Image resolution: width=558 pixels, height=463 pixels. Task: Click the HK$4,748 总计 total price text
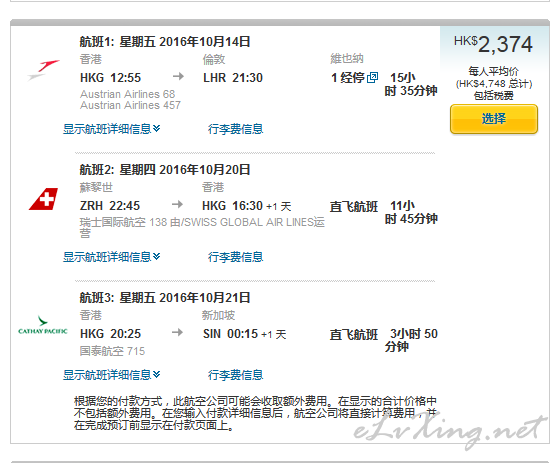click(x=494, y=84)
